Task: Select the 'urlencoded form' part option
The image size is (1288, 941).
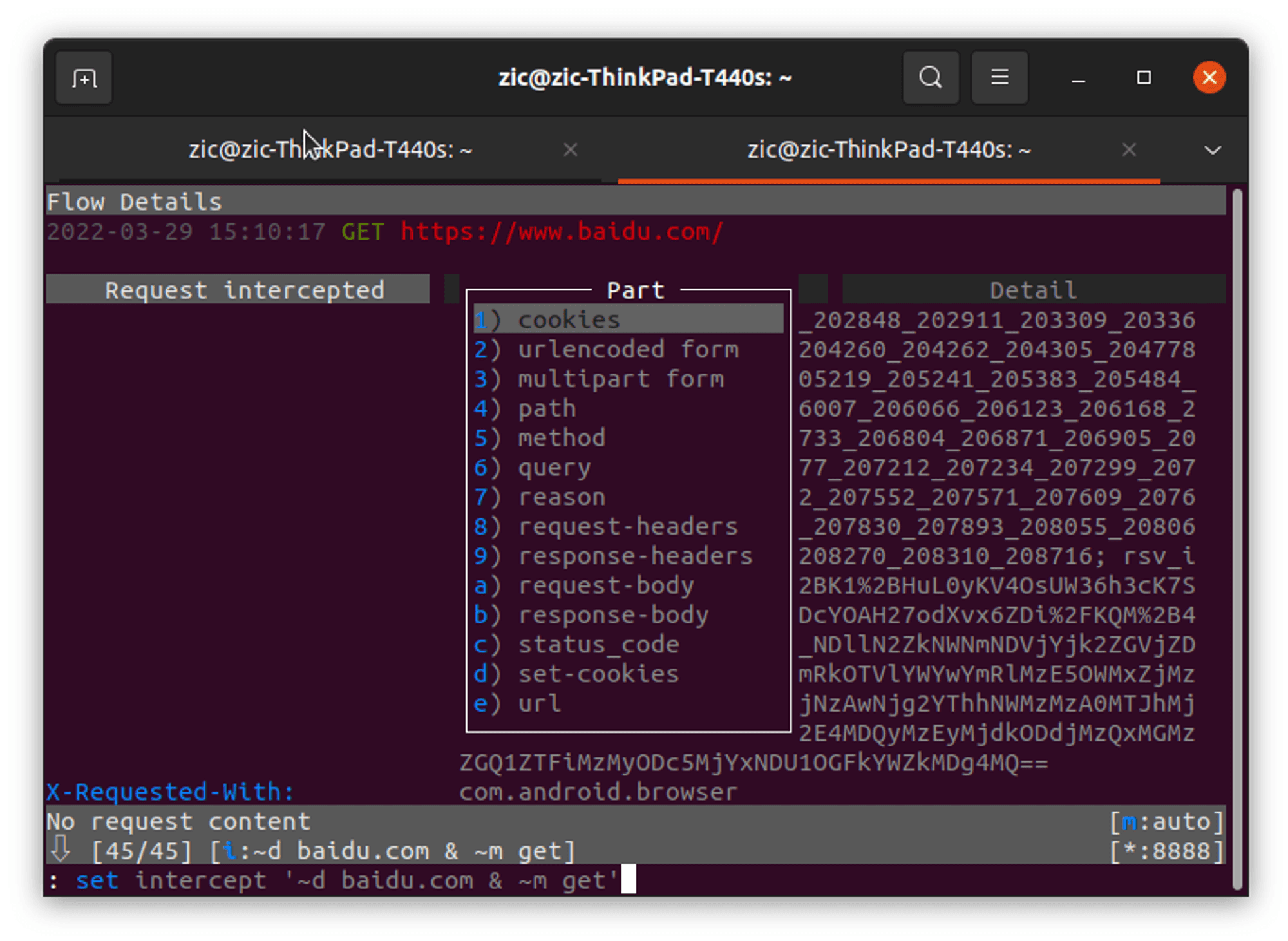Action: (629, 349)
